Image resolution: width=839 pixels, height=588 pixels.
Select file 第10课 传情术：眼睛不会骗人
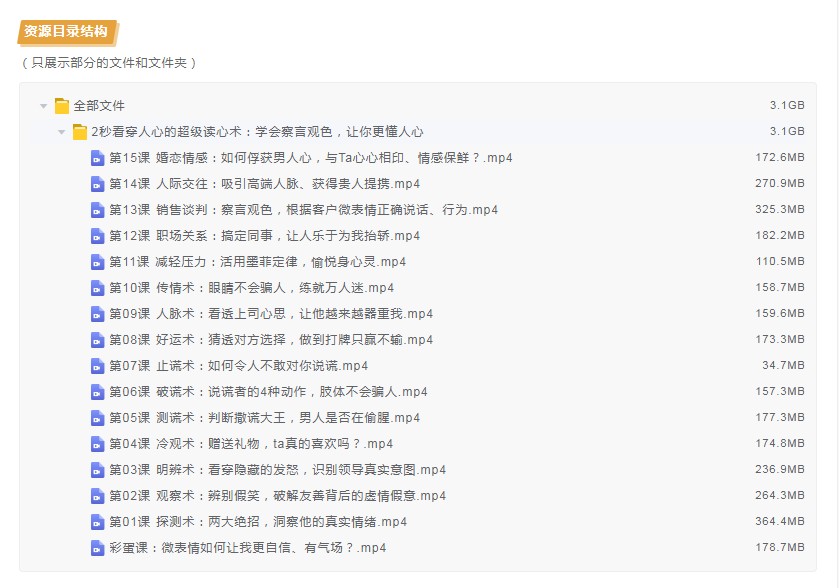(x=251, y=288)
